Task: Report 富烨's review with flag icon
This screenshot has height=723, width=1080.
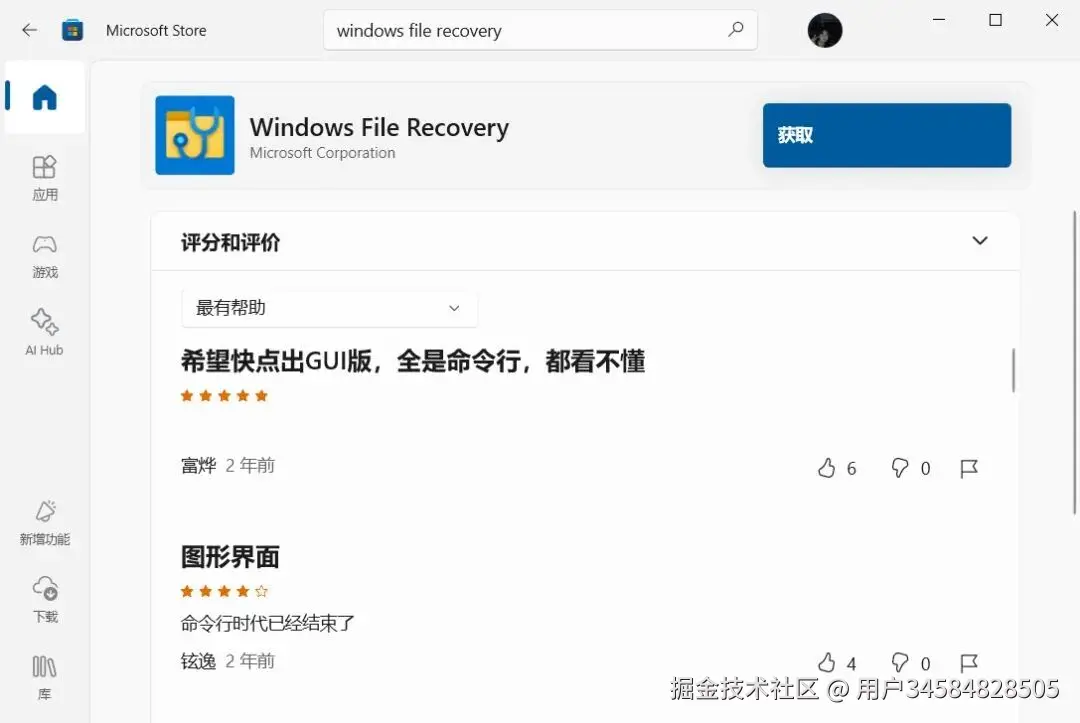Action: 968,468
